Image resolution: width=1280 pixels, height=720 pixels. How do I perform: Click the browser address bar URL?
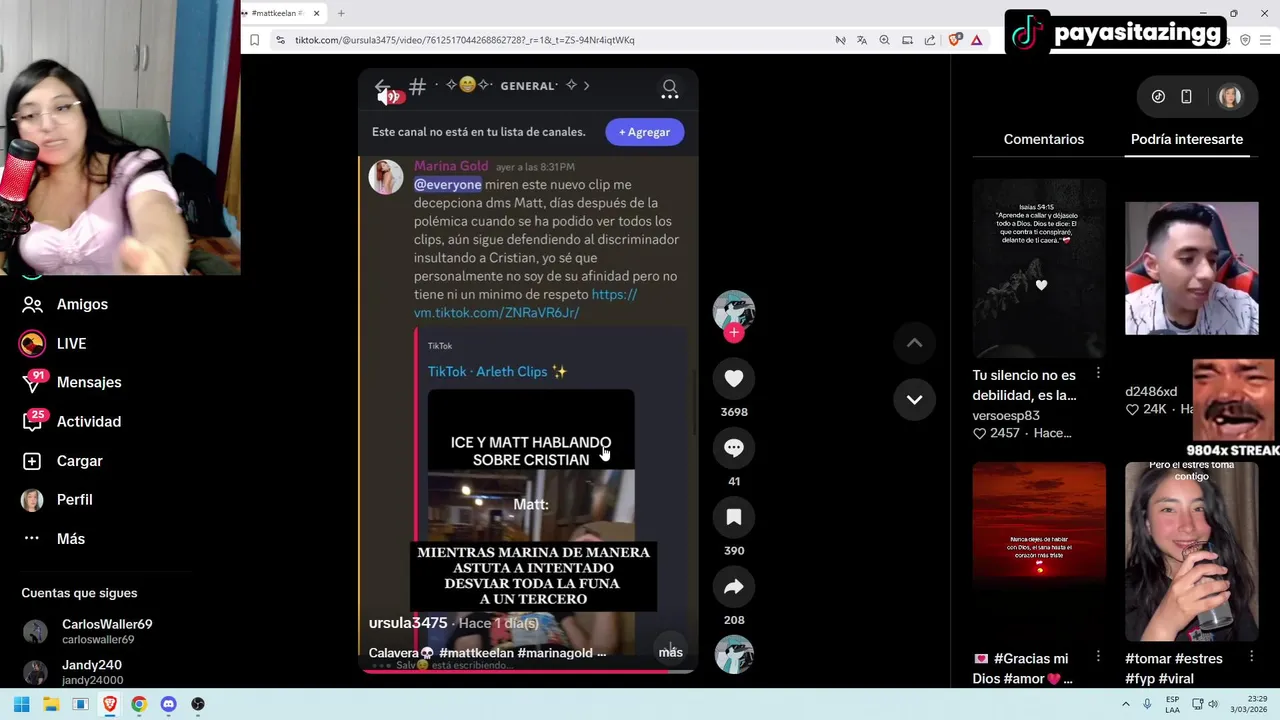(465, 40)
